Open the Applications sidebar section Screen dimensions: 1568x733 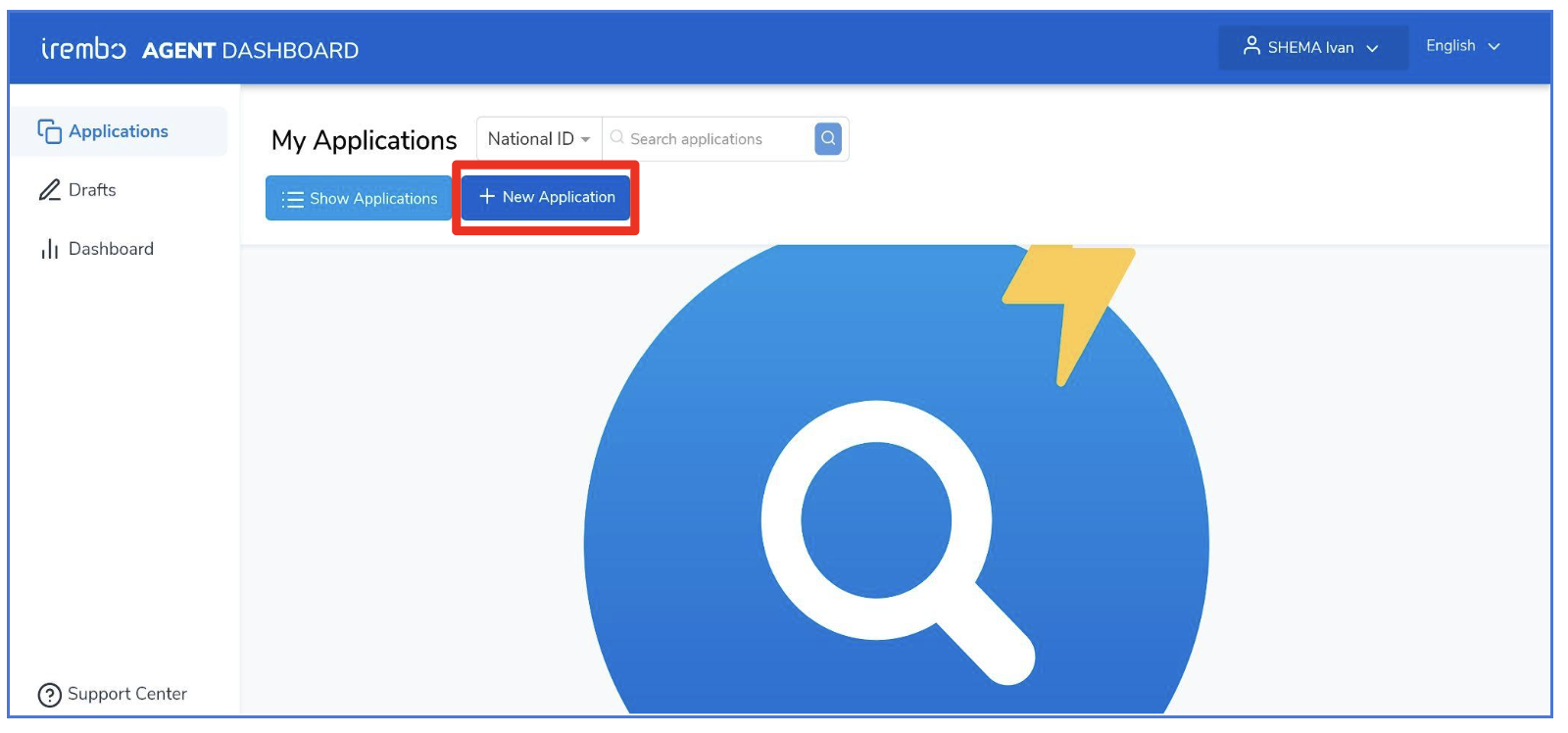pos(120,131)
